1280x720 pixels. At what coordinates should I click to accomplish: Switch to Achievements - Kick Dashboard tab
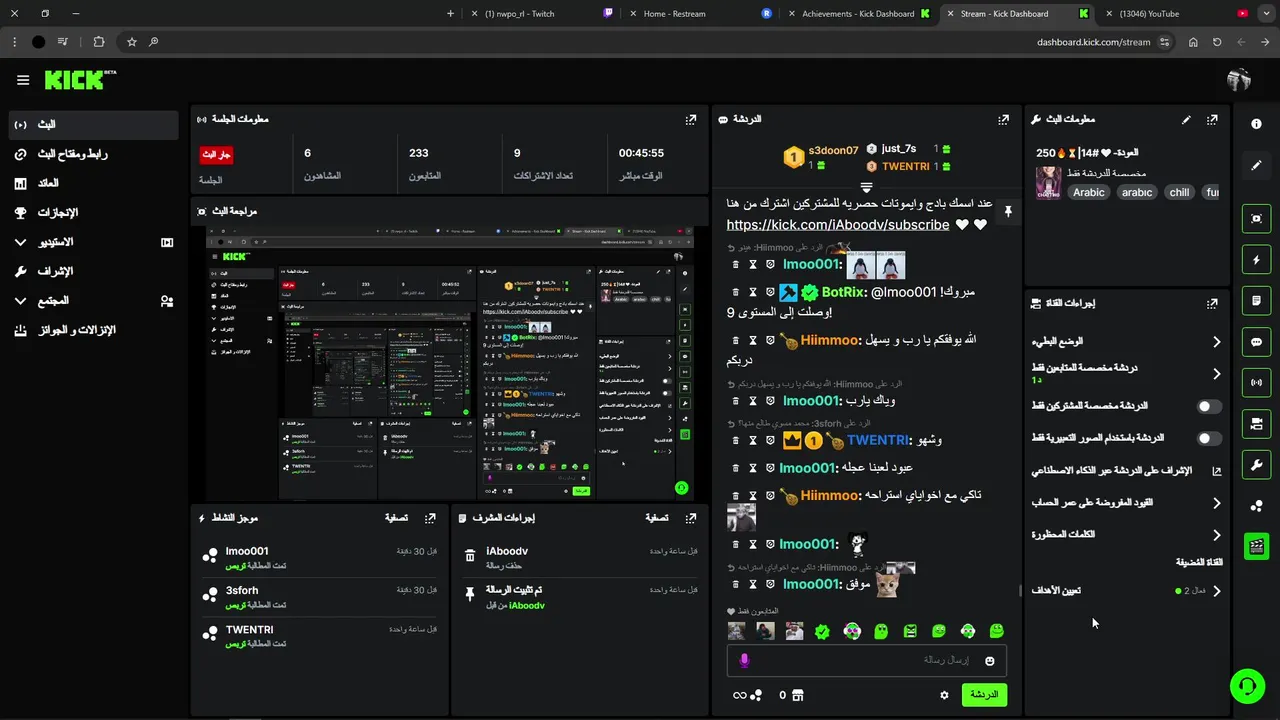coord(858,14)
